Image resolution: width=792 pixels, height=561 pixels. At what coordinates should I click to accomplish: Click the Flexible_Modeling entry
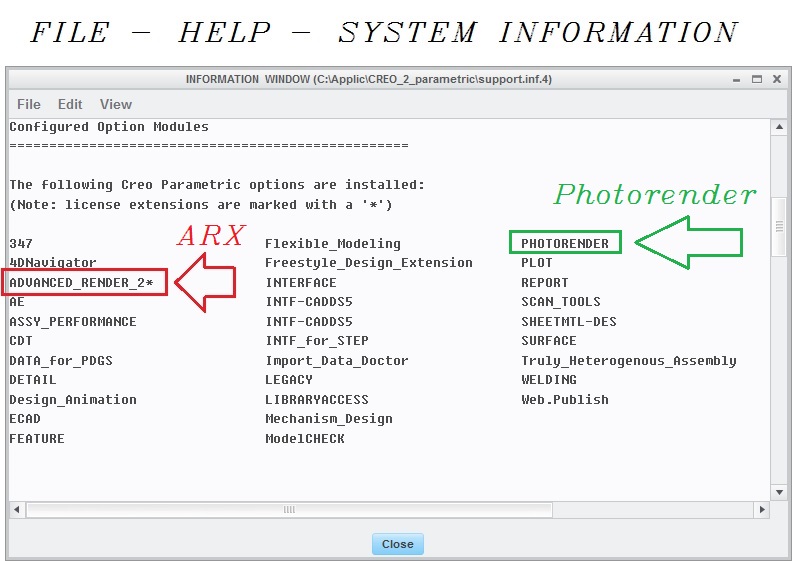[333, 243]
